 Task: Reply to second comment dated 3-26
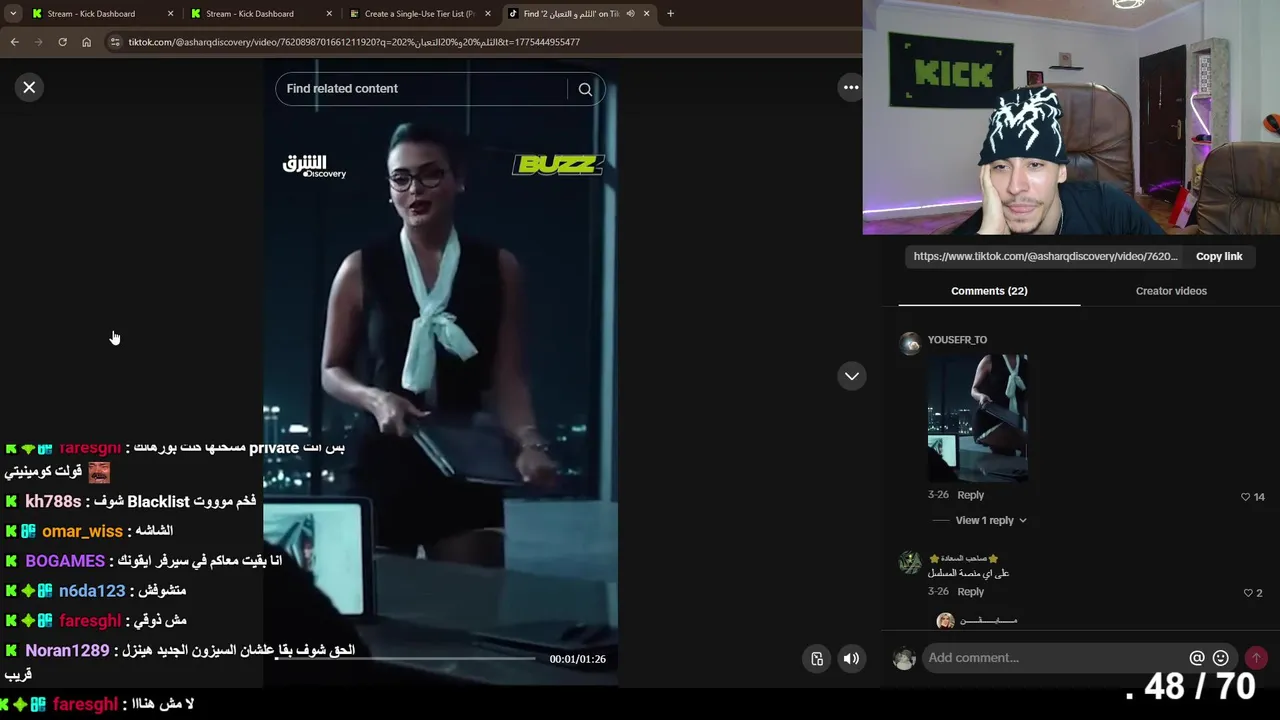coord(970,592)
